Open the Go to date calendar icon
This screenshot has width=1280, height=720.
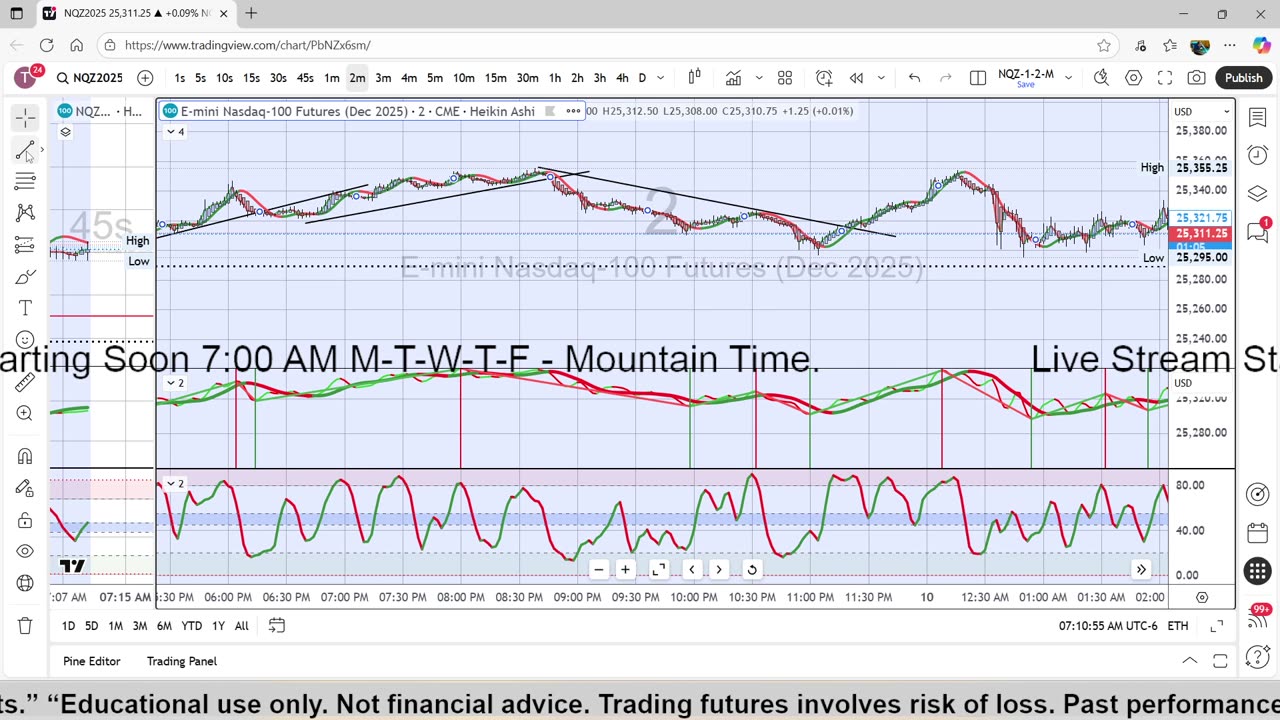277,626
